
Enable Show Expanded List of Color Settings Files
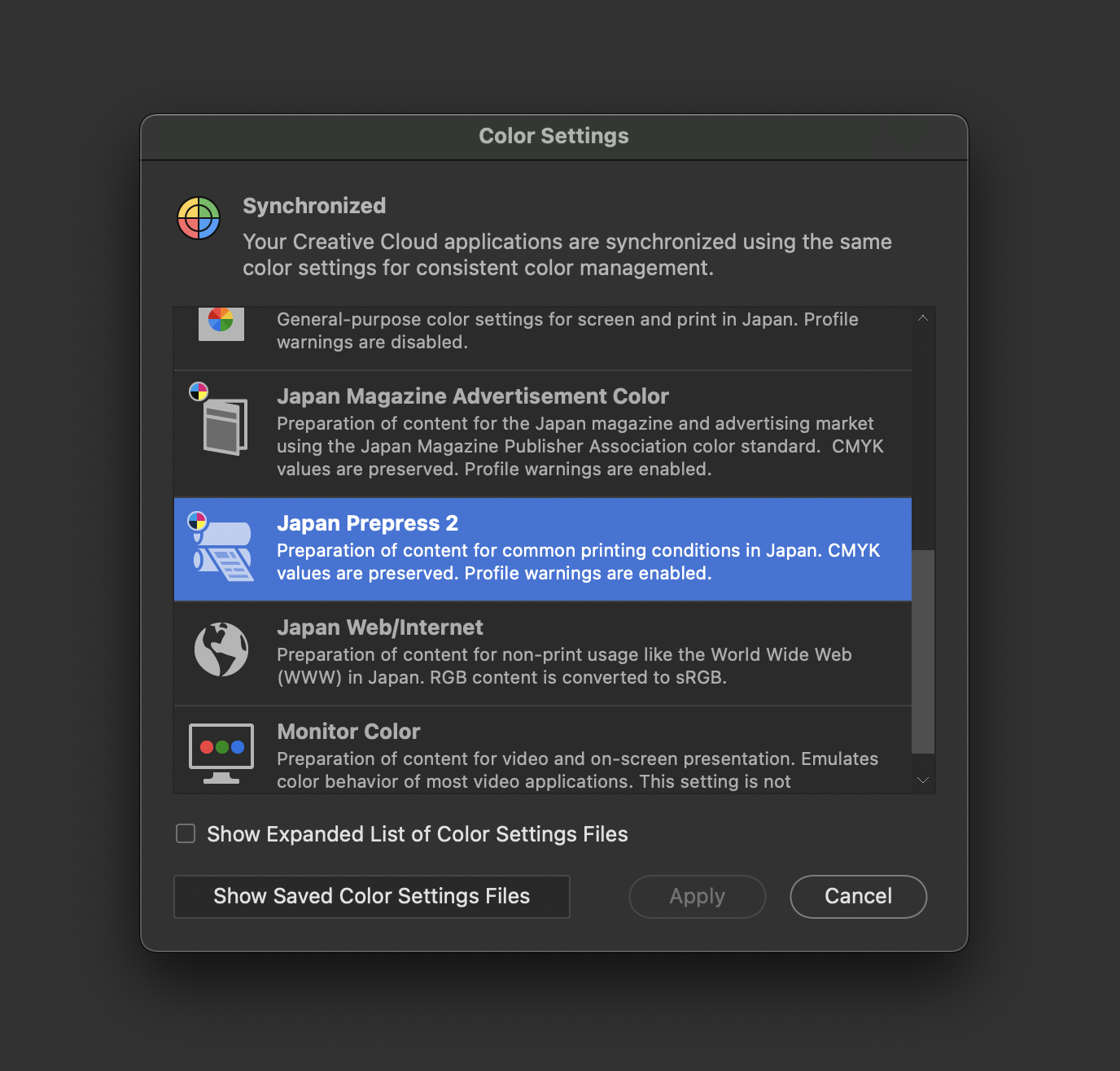click(x=186, y=833)
